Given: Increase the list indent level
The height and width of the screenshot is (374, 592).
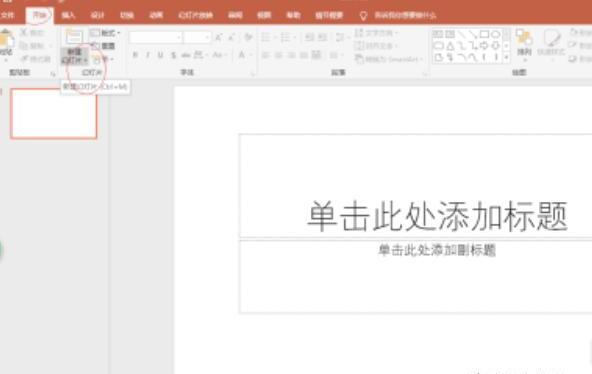Looking at the screenshot, I should coord(322,37).
